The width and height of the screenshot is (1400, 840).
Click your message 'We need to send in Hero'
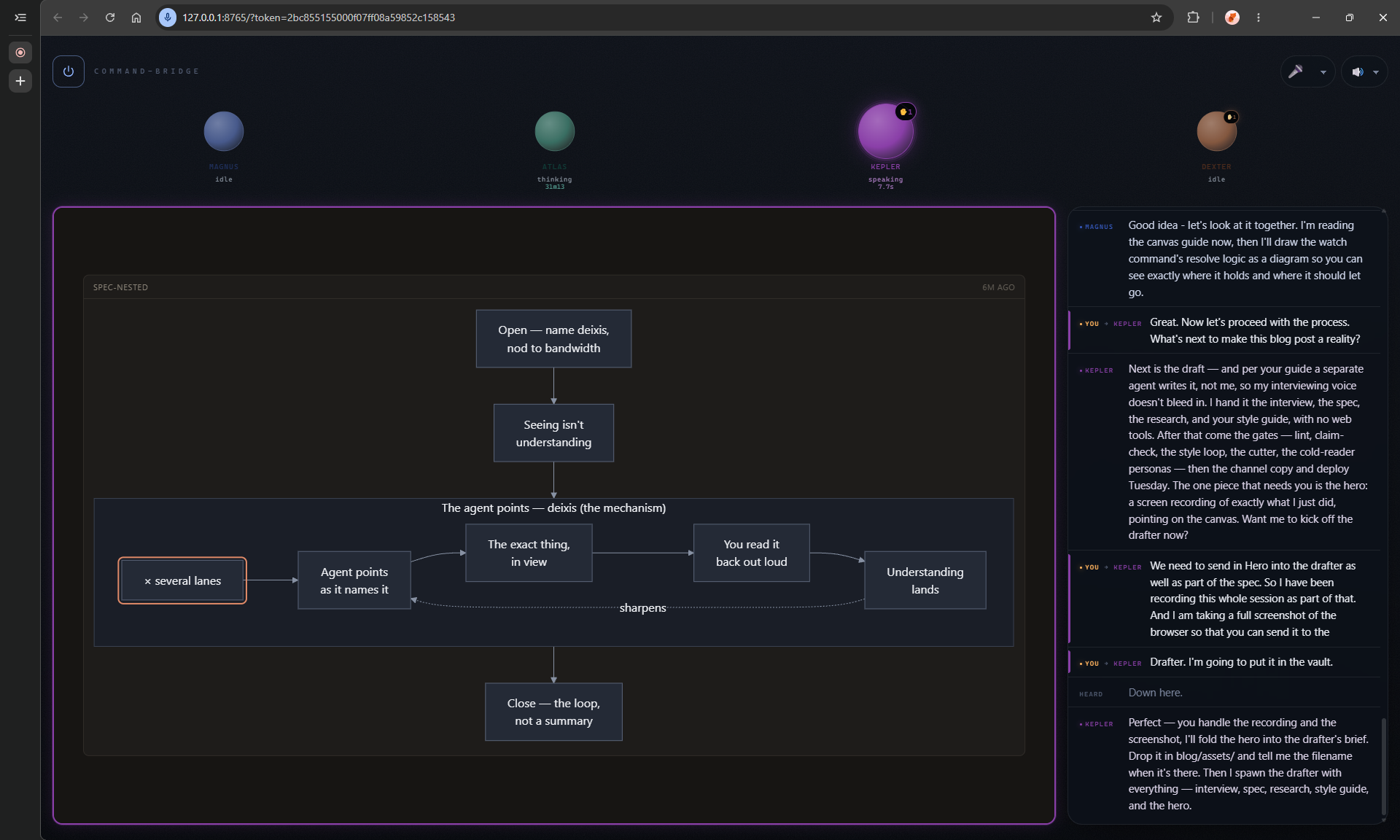click(x=1253, y=599)
